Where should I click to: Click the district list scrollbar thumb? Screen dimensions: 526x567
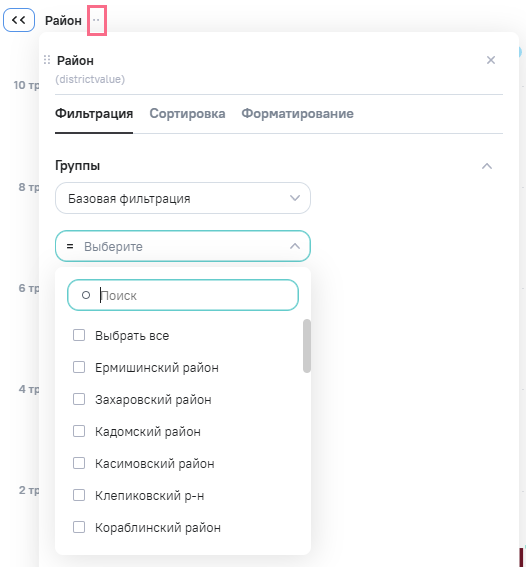[x=307, y=346]
